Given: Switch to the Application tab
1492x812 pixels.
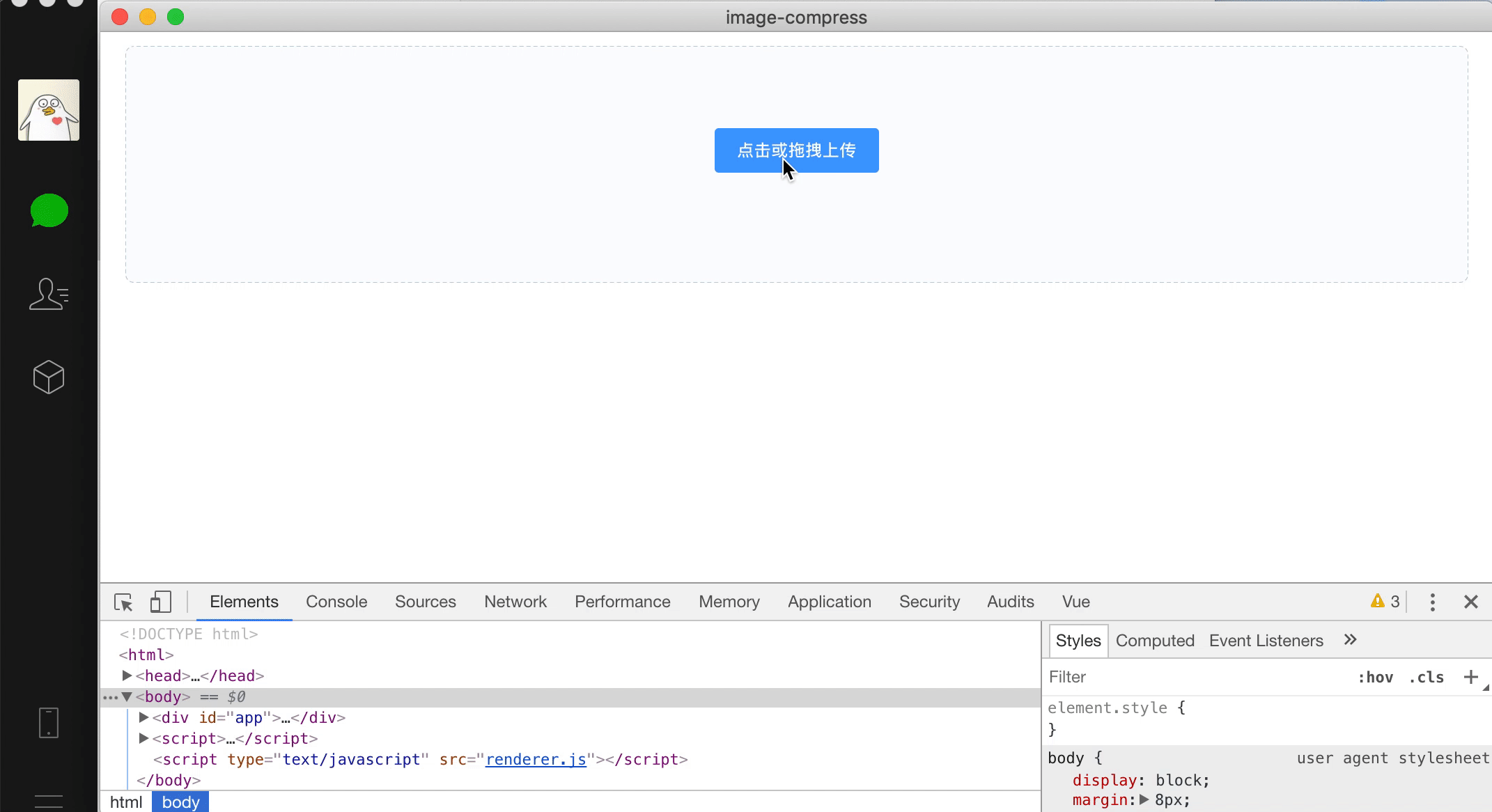Looking at the screenshot, I should point(830,602).
